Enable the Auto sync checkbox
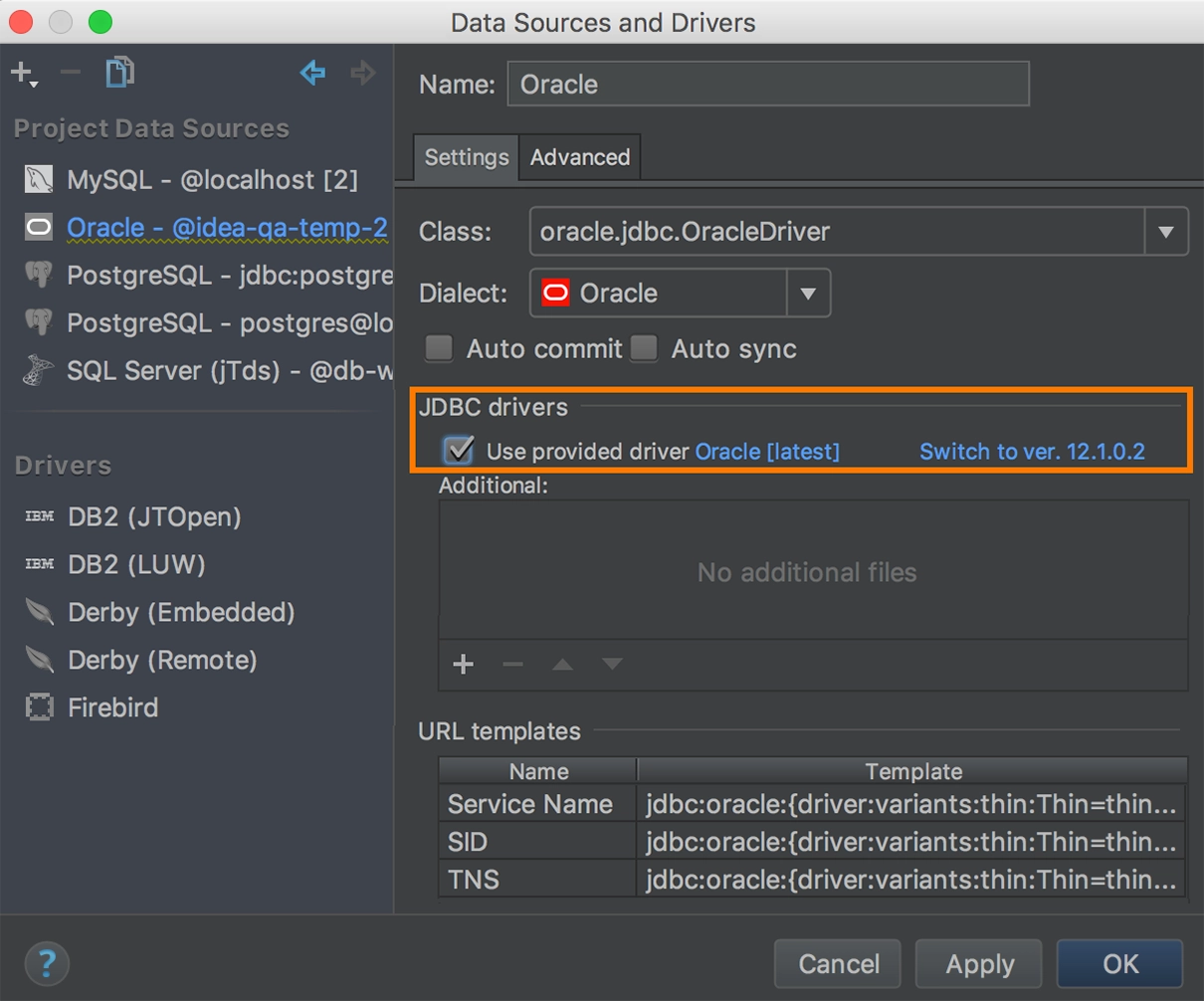Viewport: 1204px width, 1001px height. pyautogui.click(x=644, y=348)
